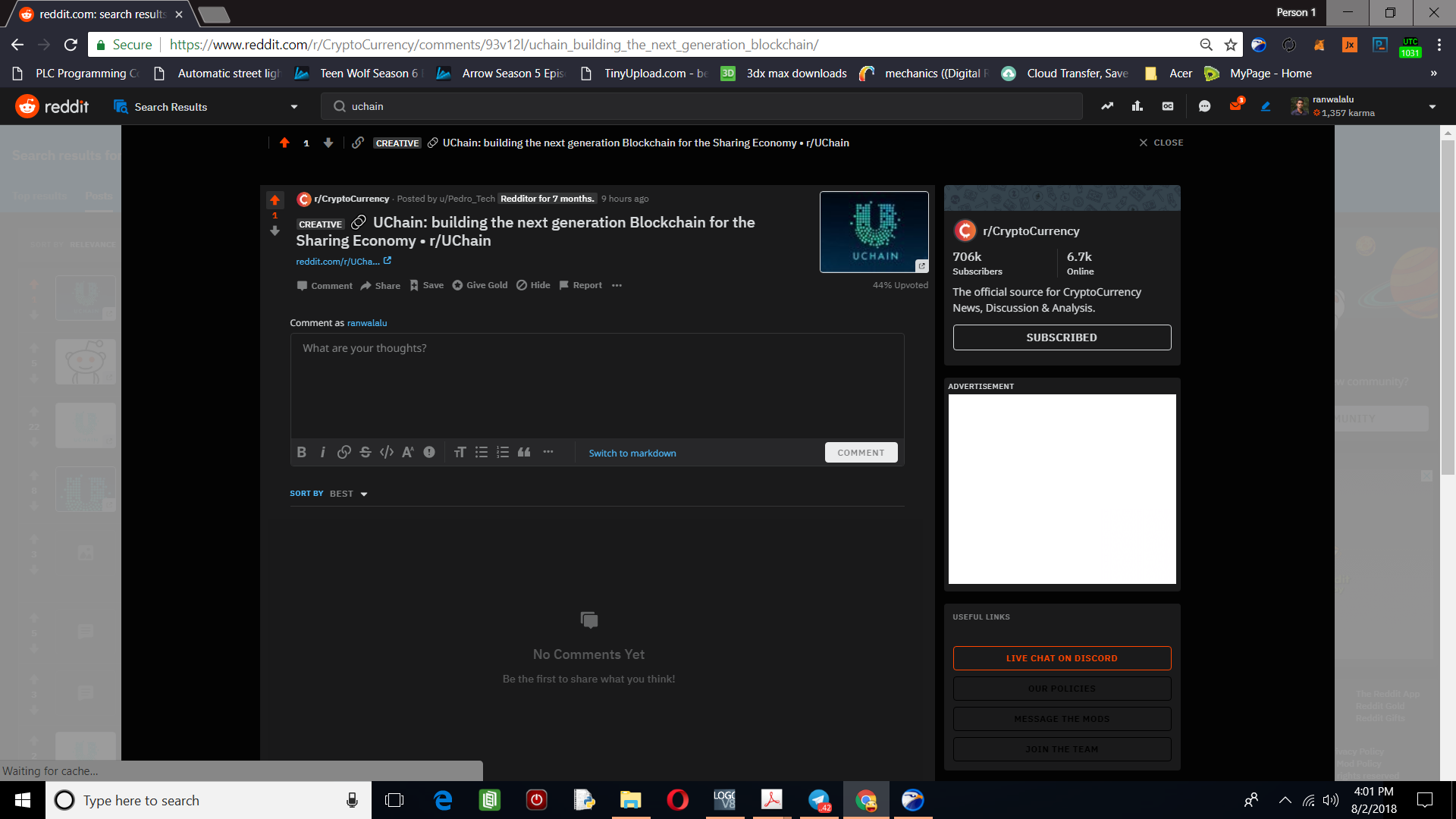The height and width of the screenshot is (819, 1456).
Task: Bookmark this page with the star icon
Action: tap(1230, 45)
